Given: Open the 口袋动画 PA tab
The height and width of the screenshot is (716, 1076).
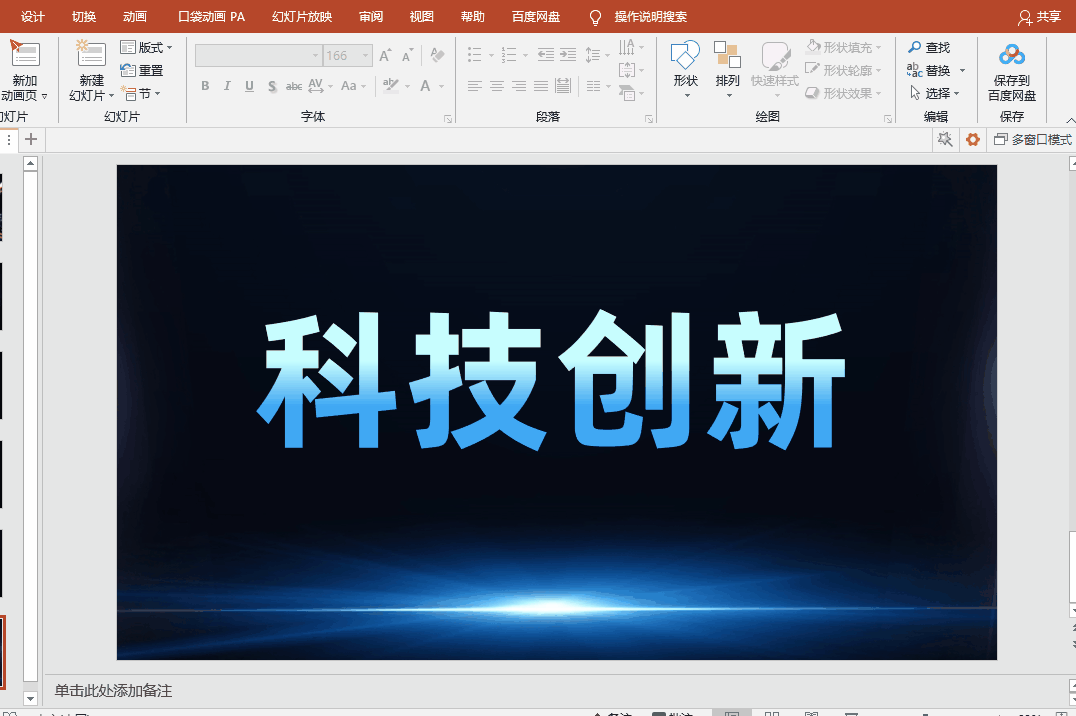Looking at the screenshot, I should (x=211, y=16).
